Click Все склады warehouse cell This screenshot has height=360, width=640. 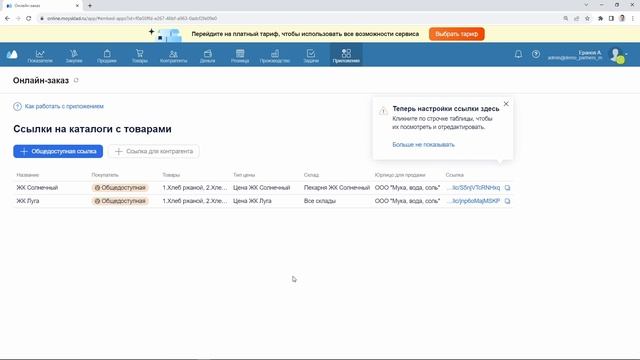point(320,201)
